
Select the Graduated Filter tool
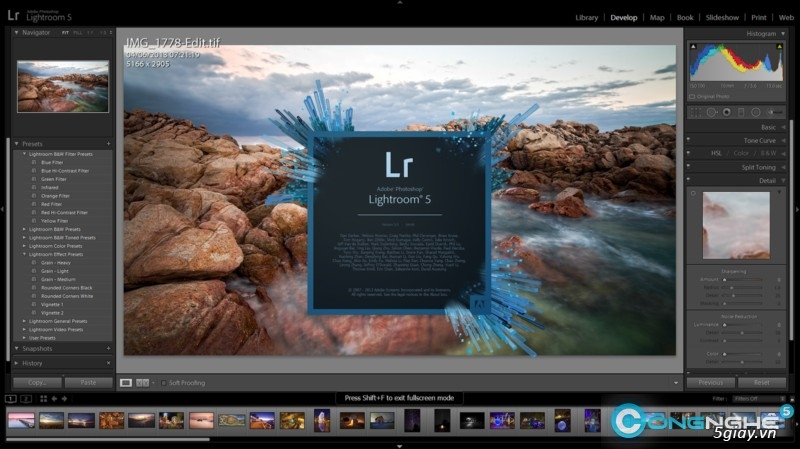point(741,112)
